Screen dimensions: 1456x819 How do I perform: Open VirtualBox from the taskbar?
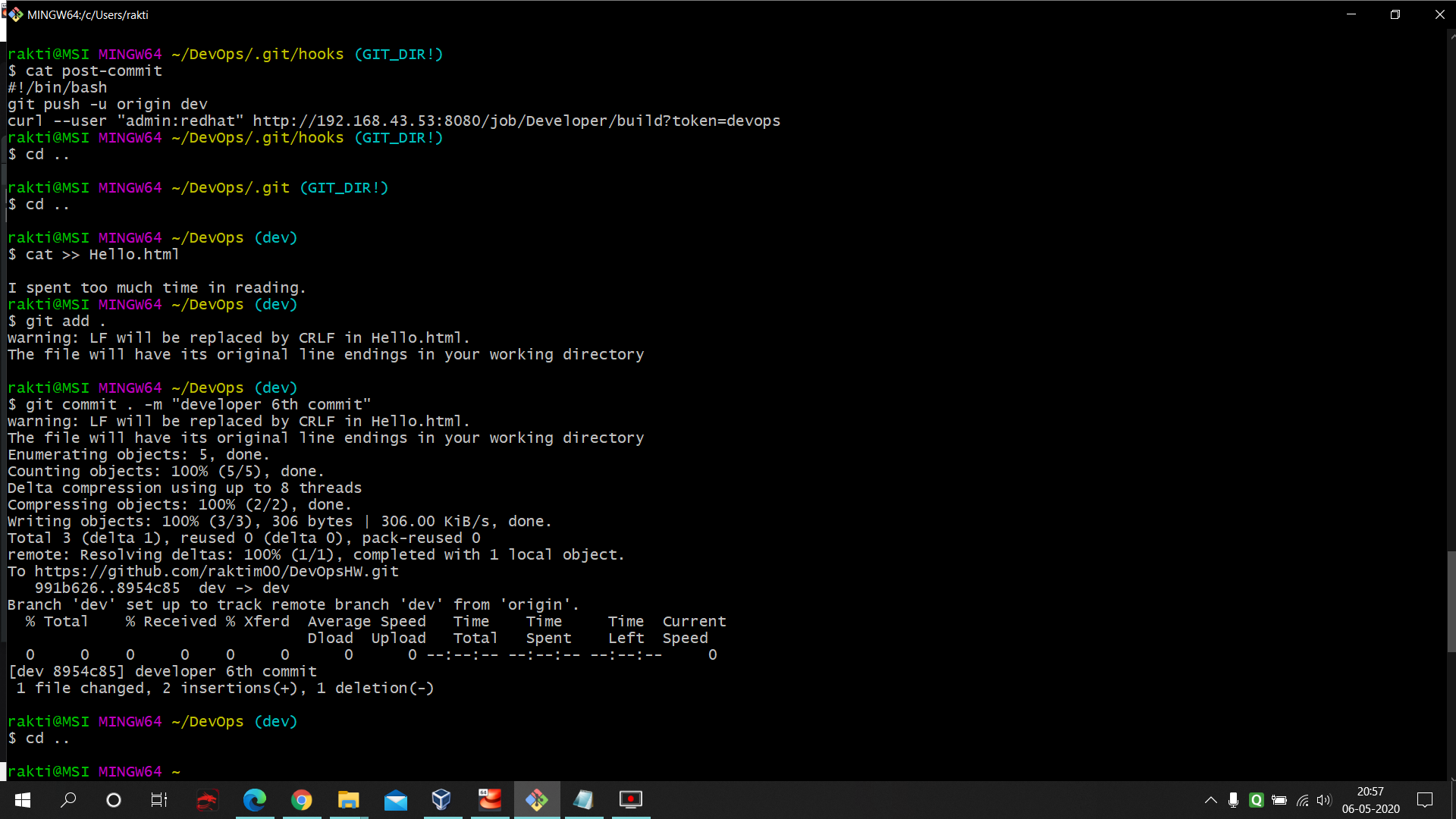tap(441, 800)
